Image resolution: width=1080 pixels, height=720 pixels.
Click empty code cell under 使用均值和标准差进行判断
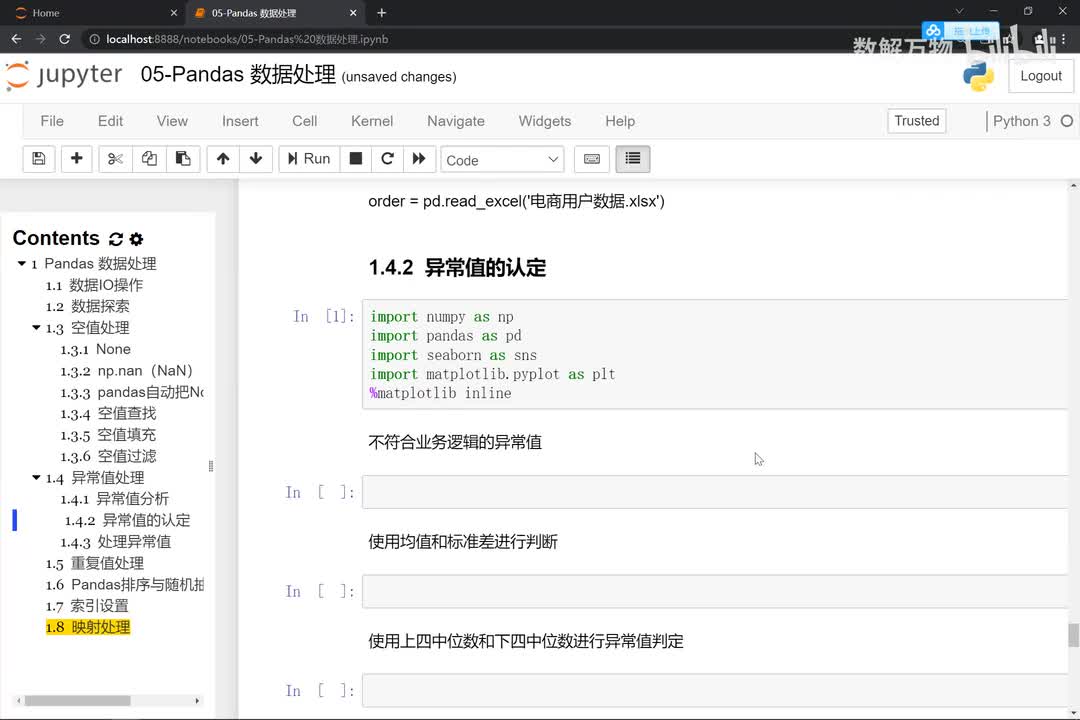[715, 591]
